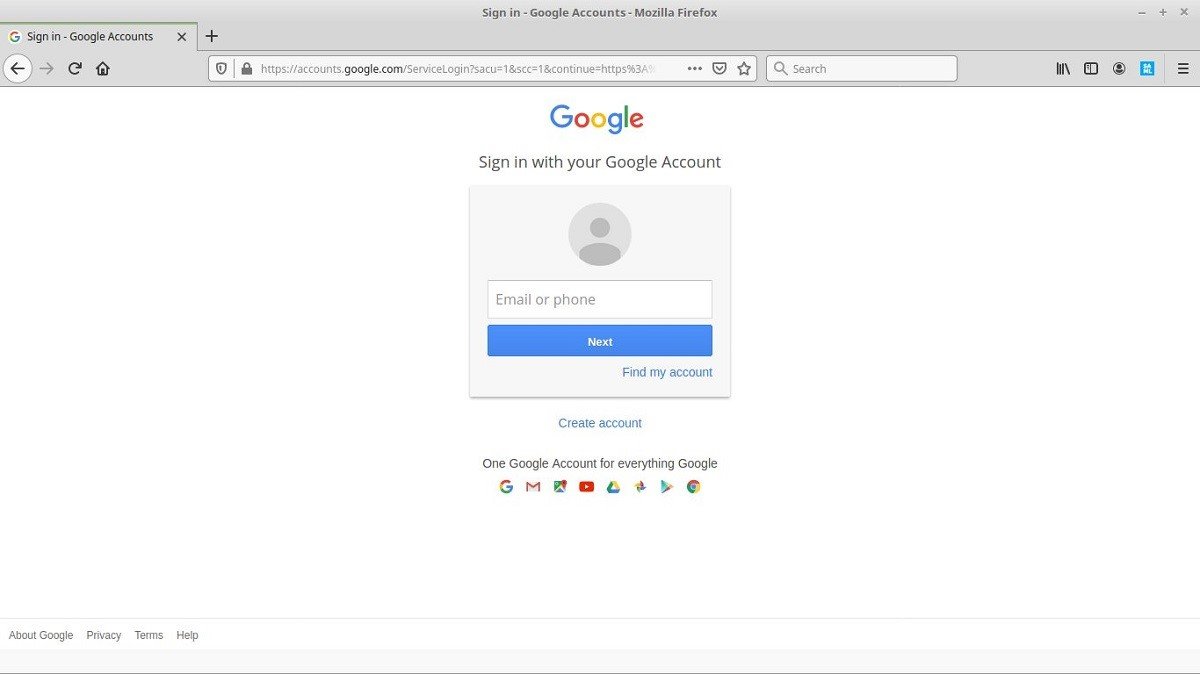
Task: Click the Firefox back arrow button
Action: coord(17,69)
